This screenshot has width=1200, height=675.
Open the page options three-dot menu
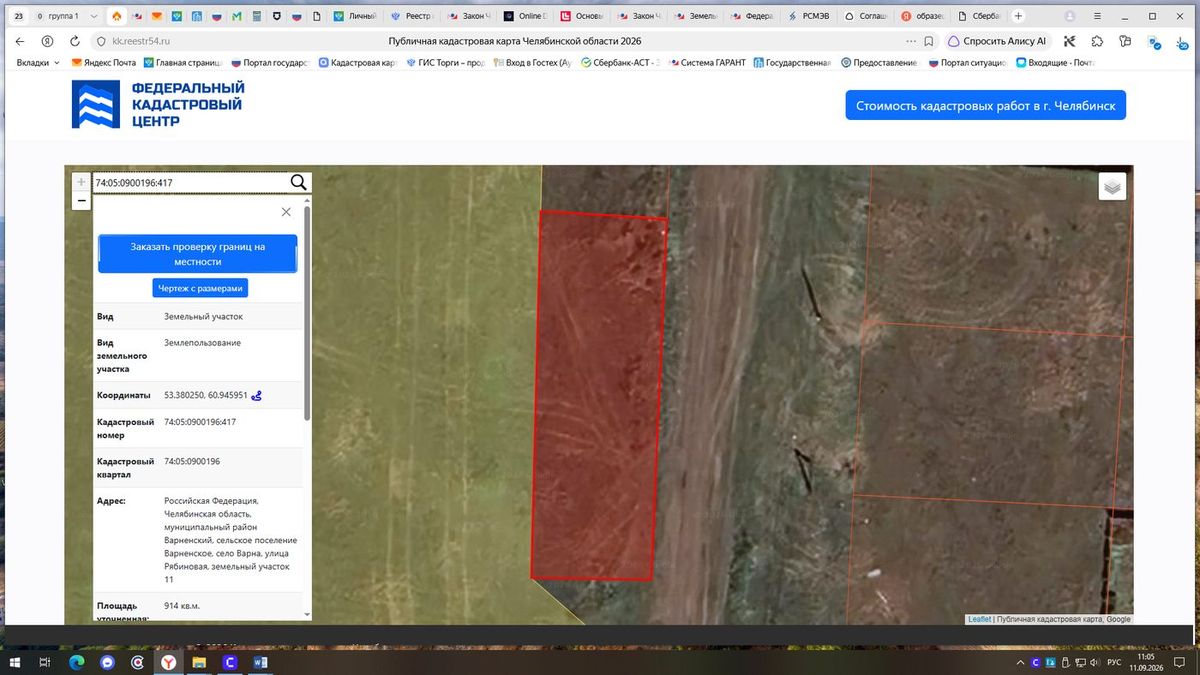910,41
